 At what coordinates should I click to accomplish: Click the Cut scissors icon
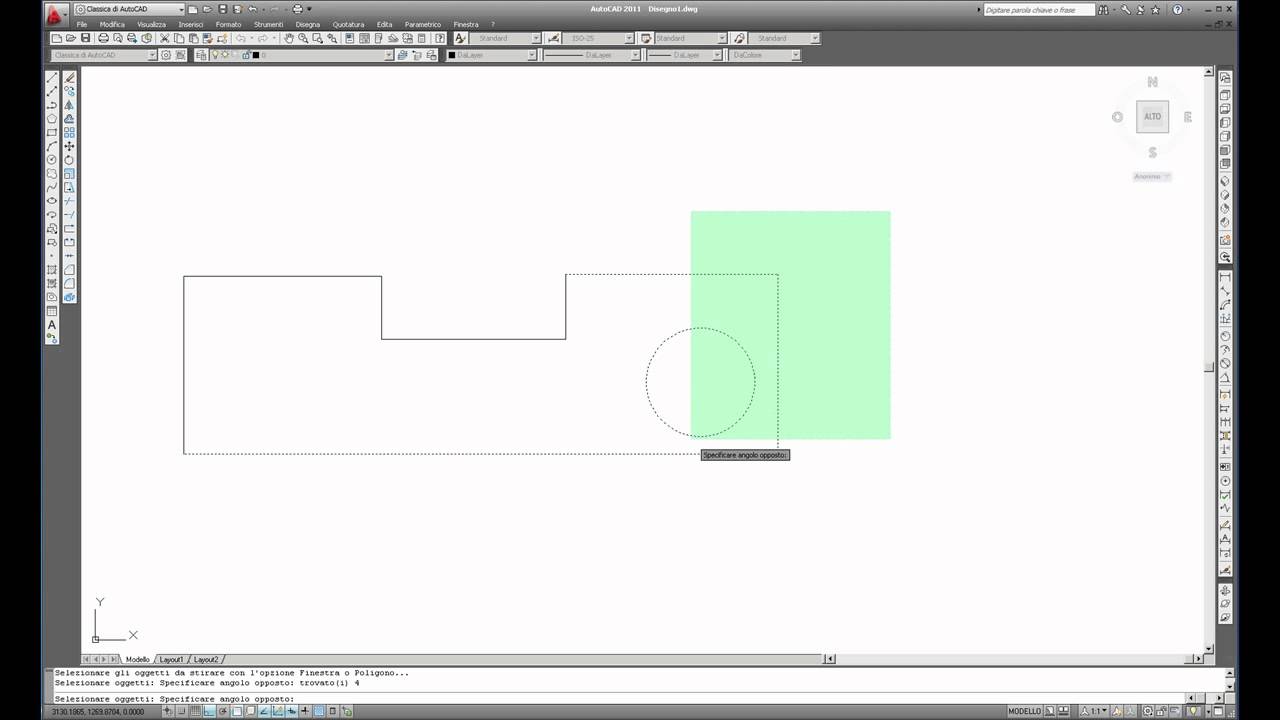click(164, 38)
